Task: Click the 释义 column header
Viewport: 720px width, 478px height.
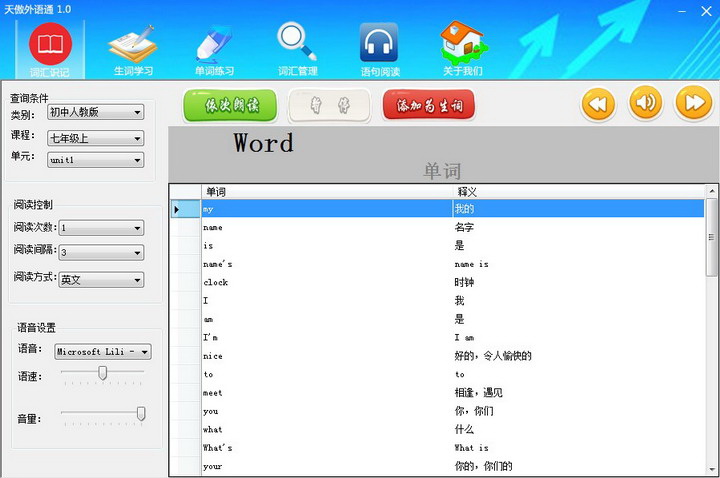Action: tap(467, 191)
